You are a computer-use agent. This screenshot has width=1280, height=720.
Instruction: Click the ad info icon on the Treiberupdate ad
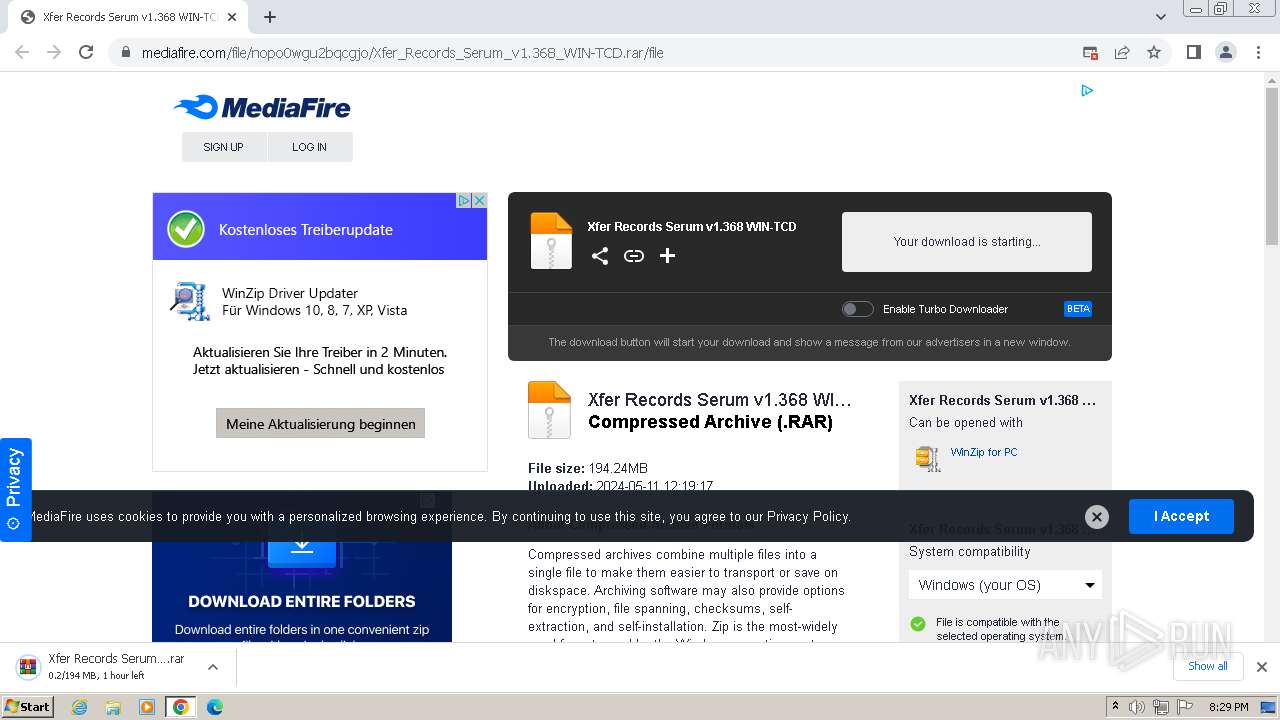click(464, 200)
